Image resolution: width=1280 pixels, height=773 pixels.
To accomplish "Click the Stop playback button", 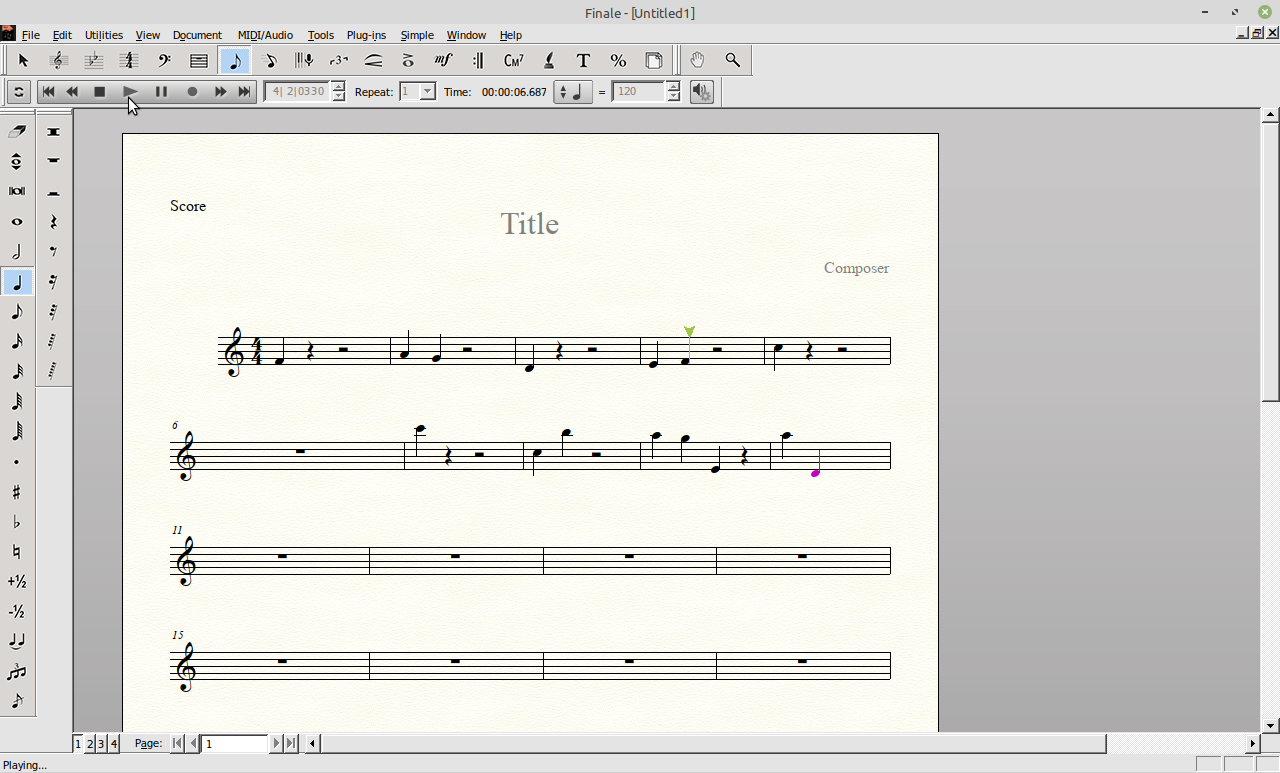I will [100, 92].
